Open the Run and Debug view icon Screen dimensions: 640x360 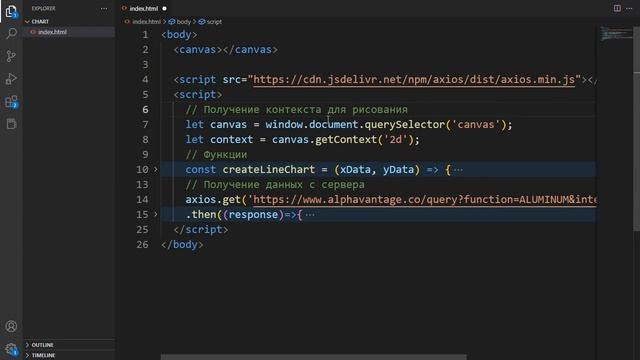click(x=11, y=78)
